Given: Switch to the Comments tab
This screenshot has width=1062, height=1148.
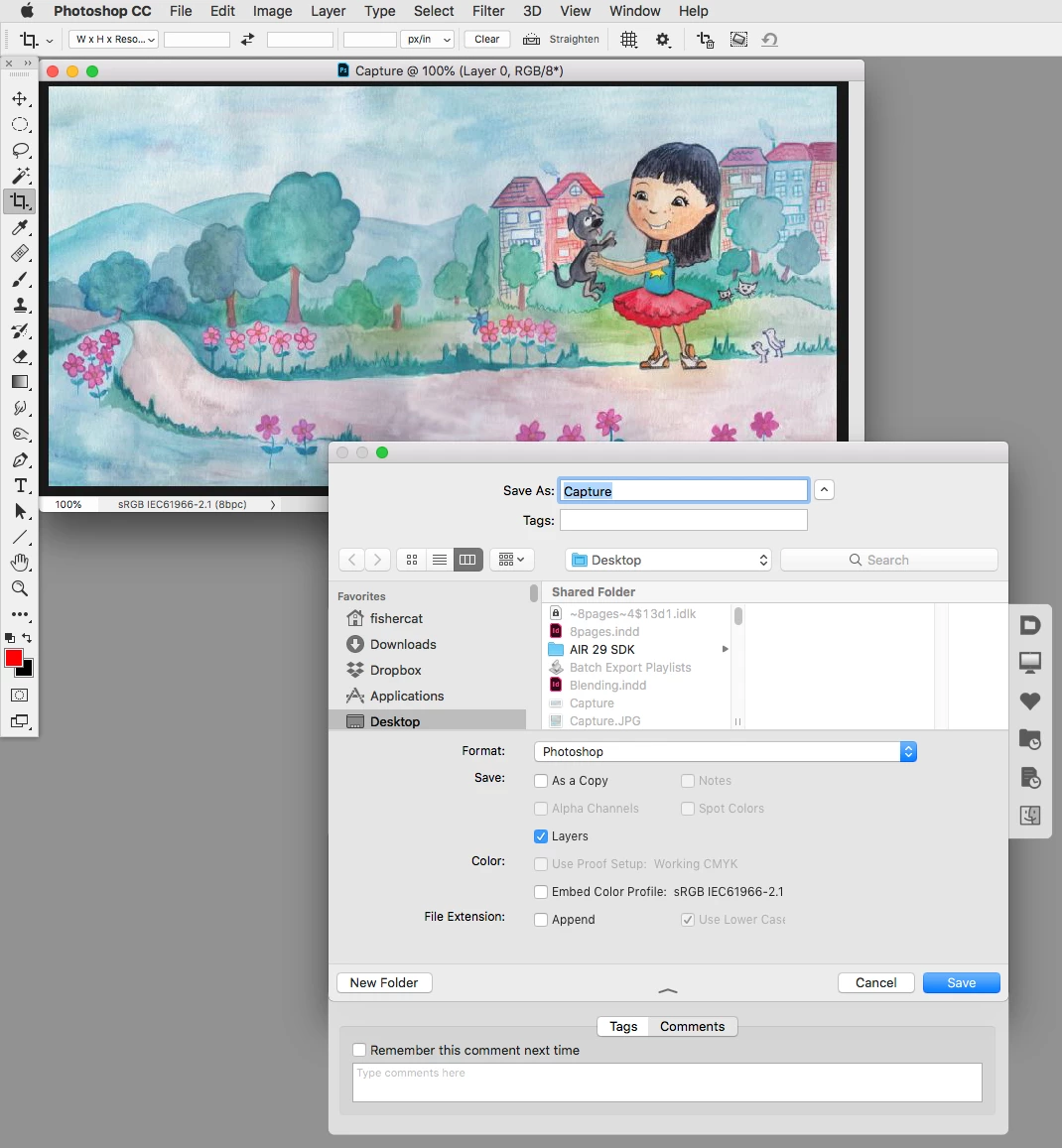Looking at the screenshot, I should coord(692,1027).
